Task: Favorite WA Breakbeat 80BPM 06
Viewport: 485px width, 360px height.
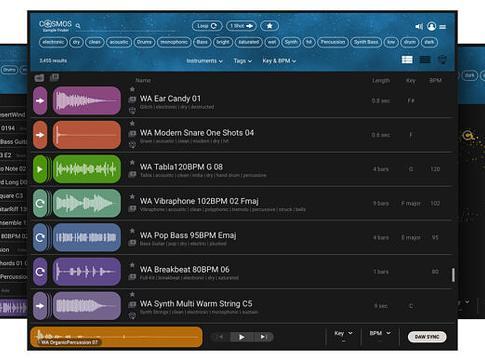Action: (x=132, y=265)
